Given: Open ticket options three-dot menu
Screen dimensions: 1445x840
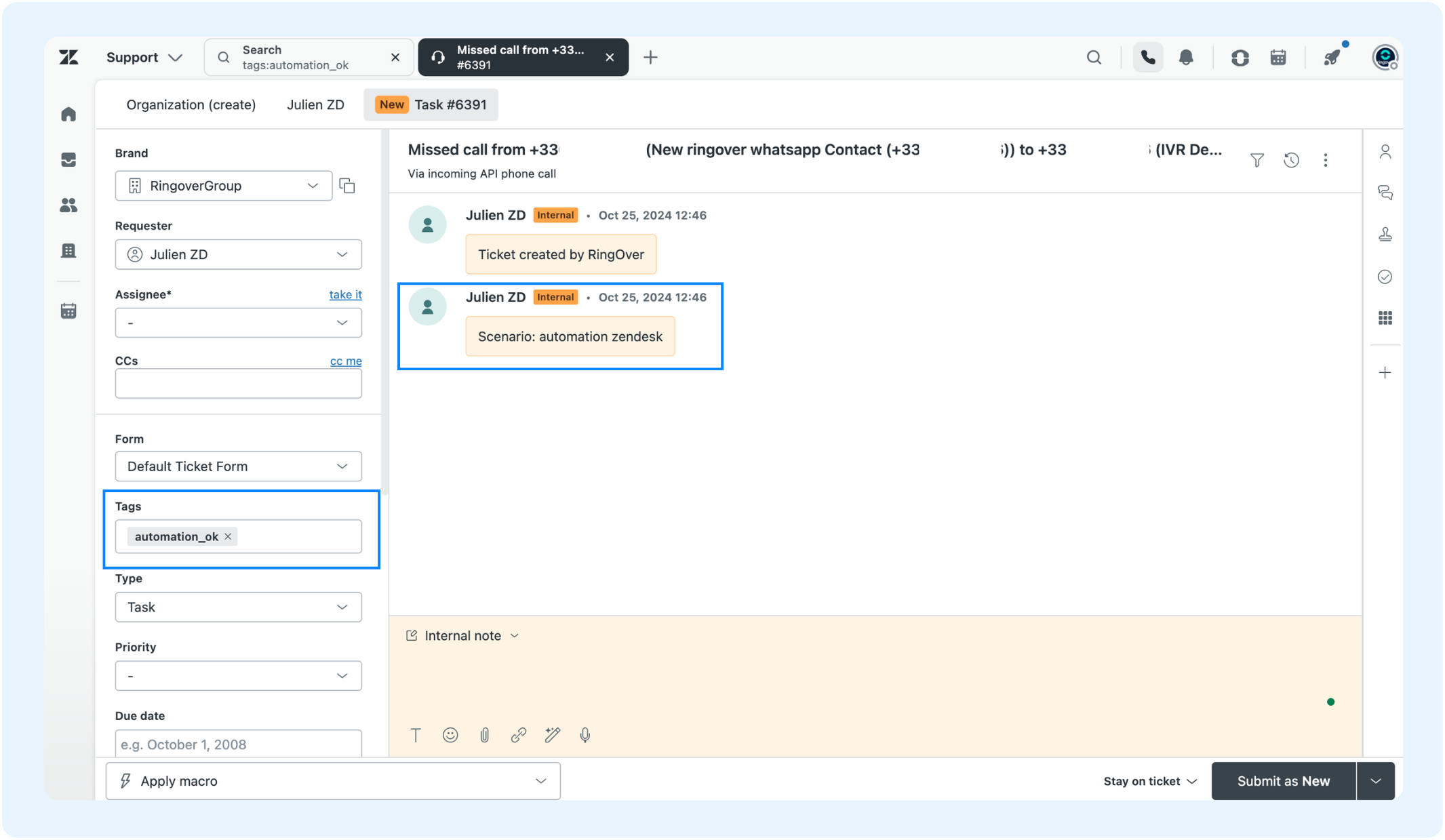Looking at the screenshot, I should (1325, 160).
